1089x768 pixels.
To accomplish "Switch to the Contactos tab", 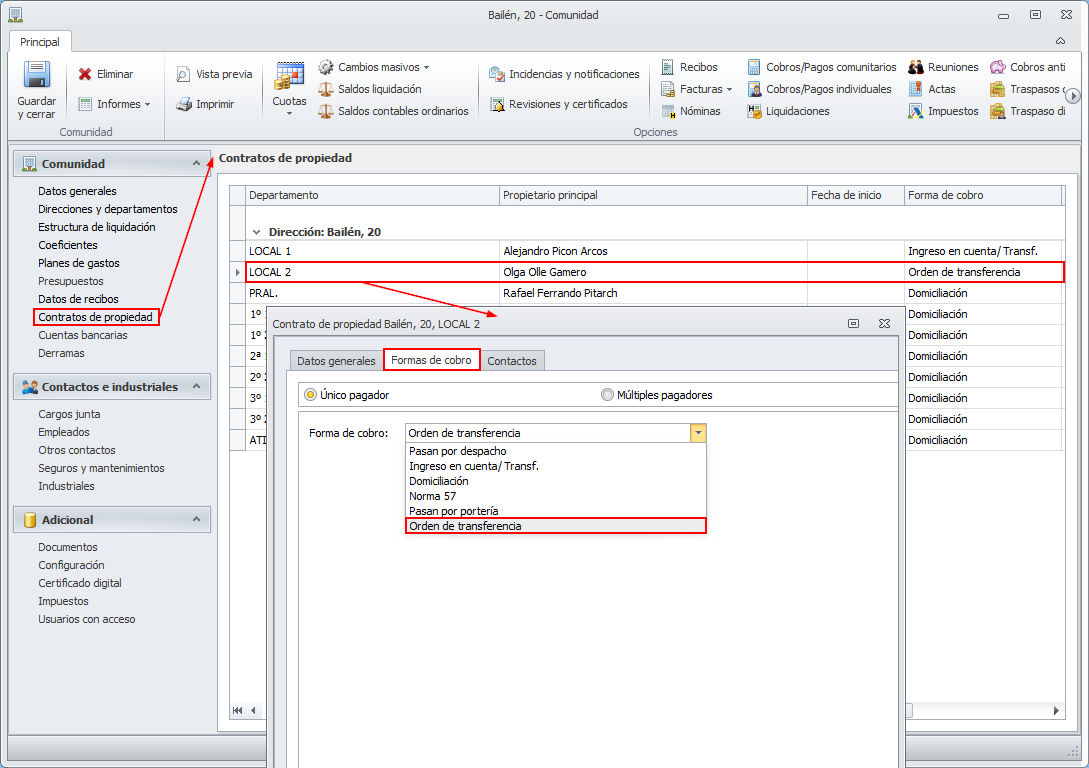I will click(x=512, y=360).
